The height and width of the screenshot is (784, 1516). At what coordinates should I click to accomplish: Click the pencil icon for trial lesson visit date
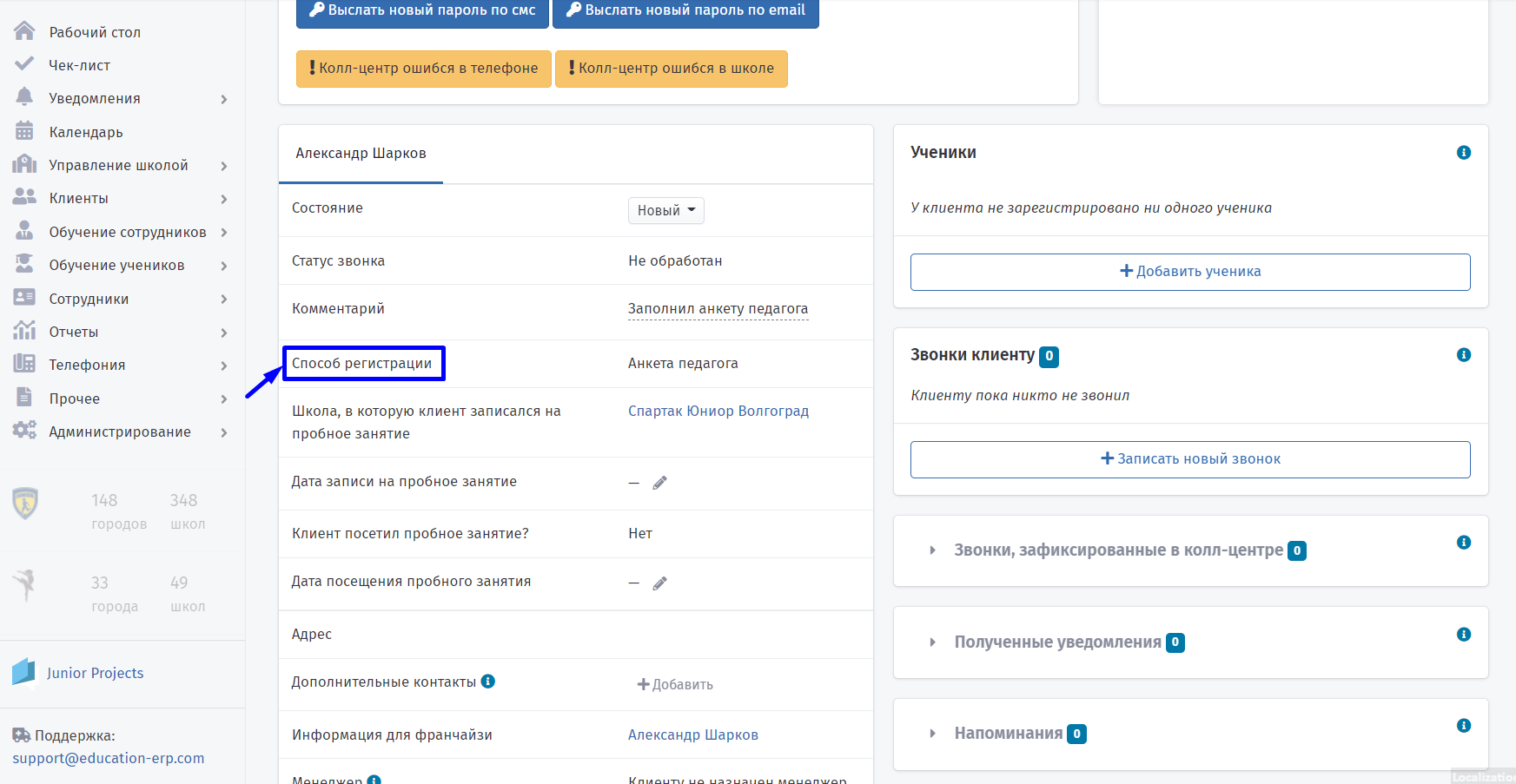pos(659,583)
